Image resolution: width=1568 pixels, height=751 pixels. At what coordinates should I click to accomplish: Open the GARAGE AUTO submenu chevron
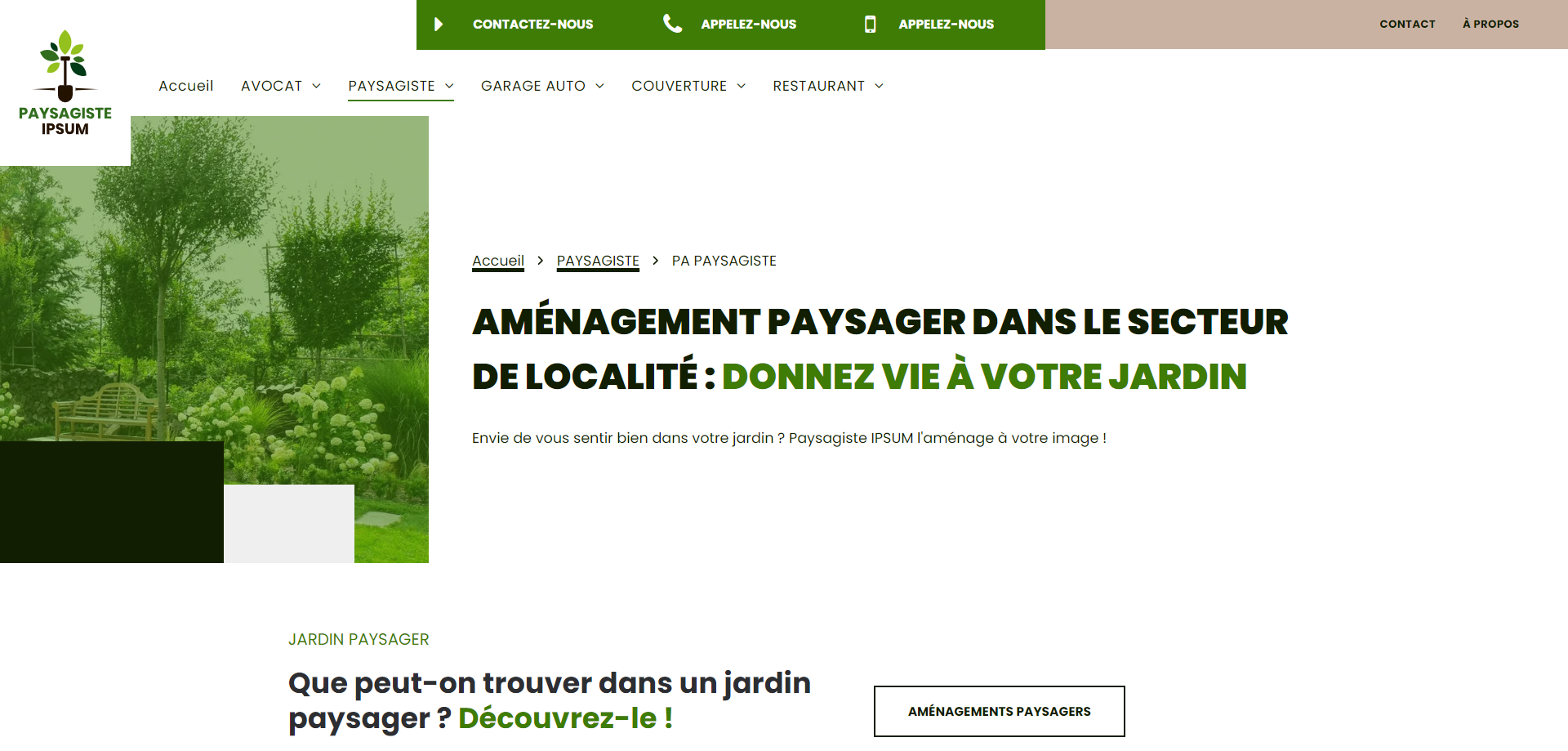point(600,87)
